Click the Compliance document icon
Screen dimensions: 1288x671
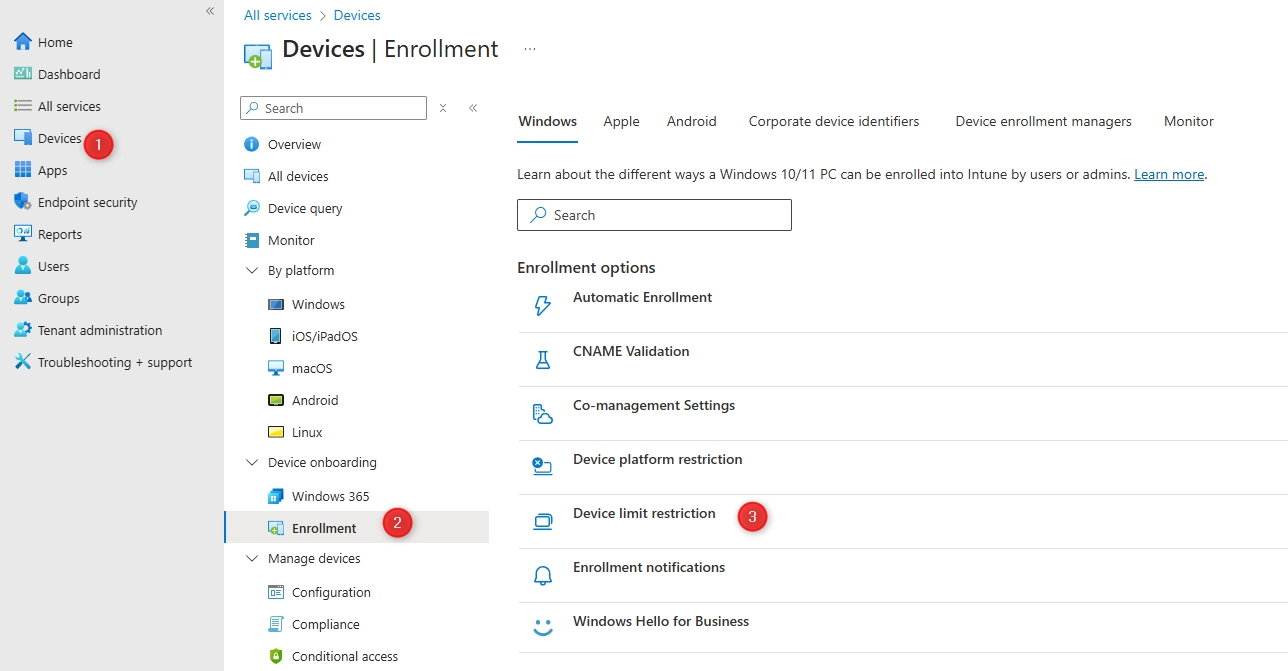pos(276,624)
